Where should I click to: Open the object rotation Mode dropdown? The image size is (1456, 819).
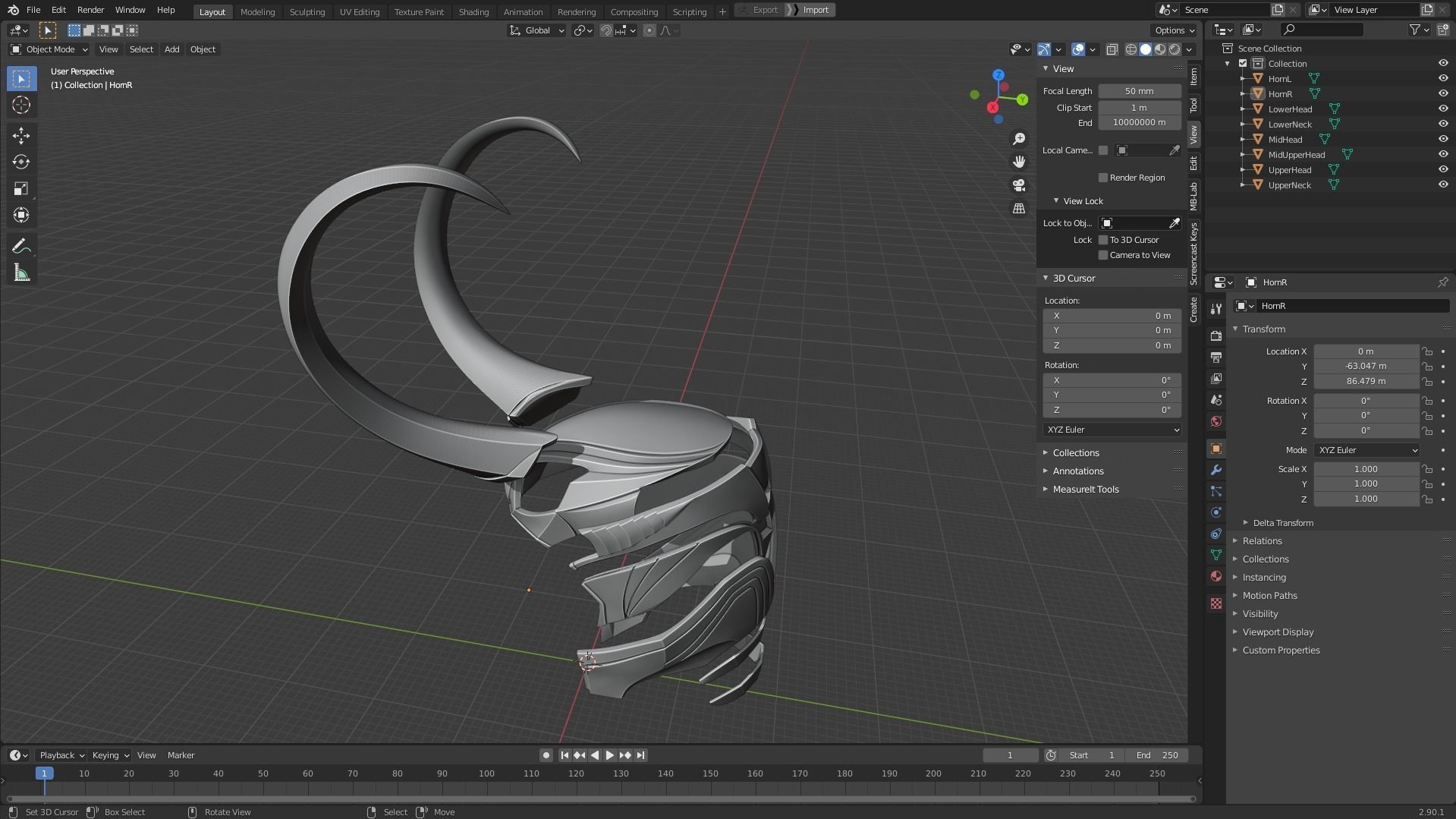[1366, 450]
